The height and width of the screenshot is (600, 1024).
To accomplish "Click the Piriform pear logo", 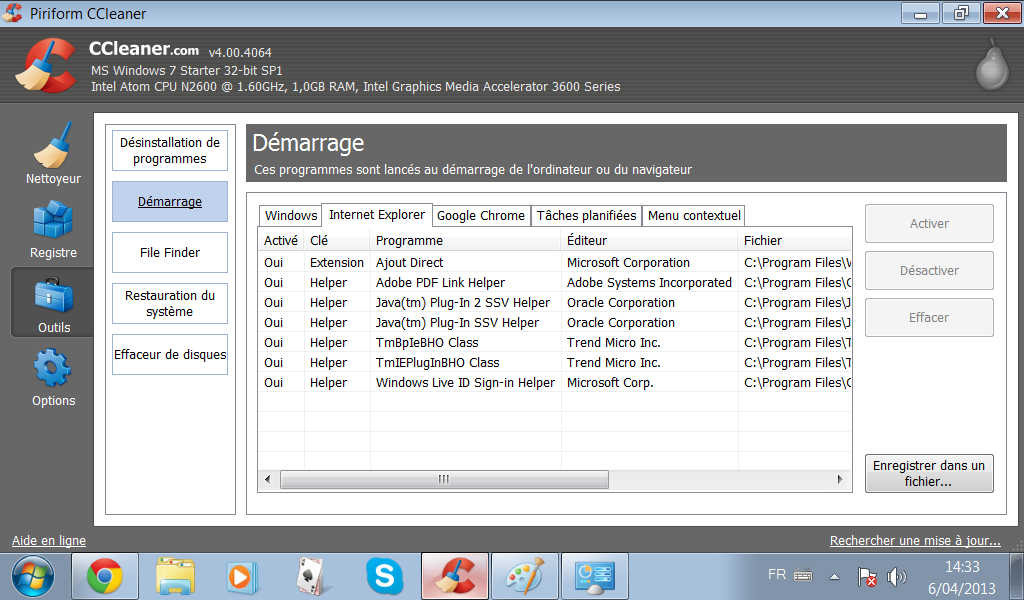I will tap(991, 64).
